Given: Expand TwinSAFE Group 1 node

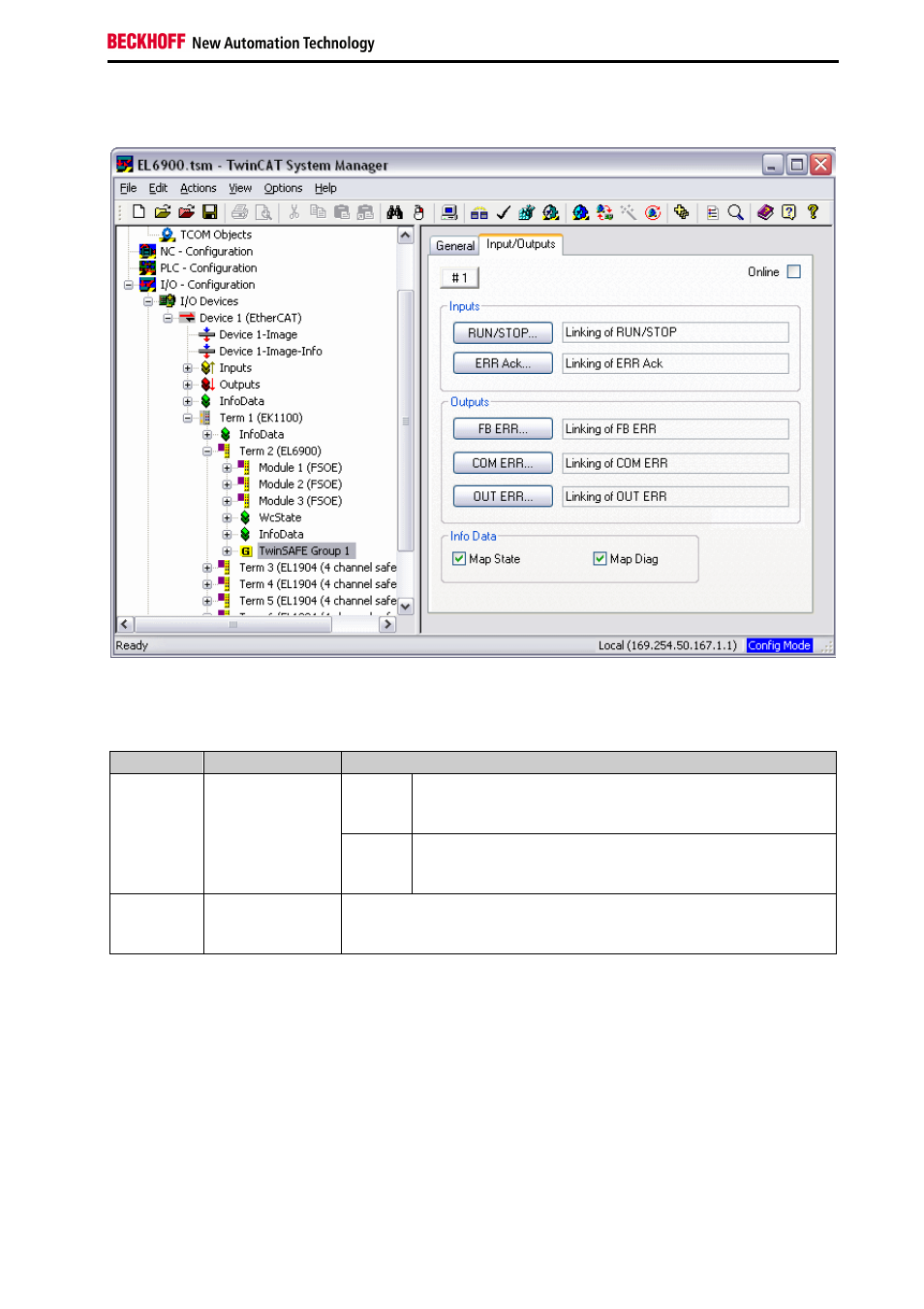Looking at the screenshot, I should pos(227,551).
